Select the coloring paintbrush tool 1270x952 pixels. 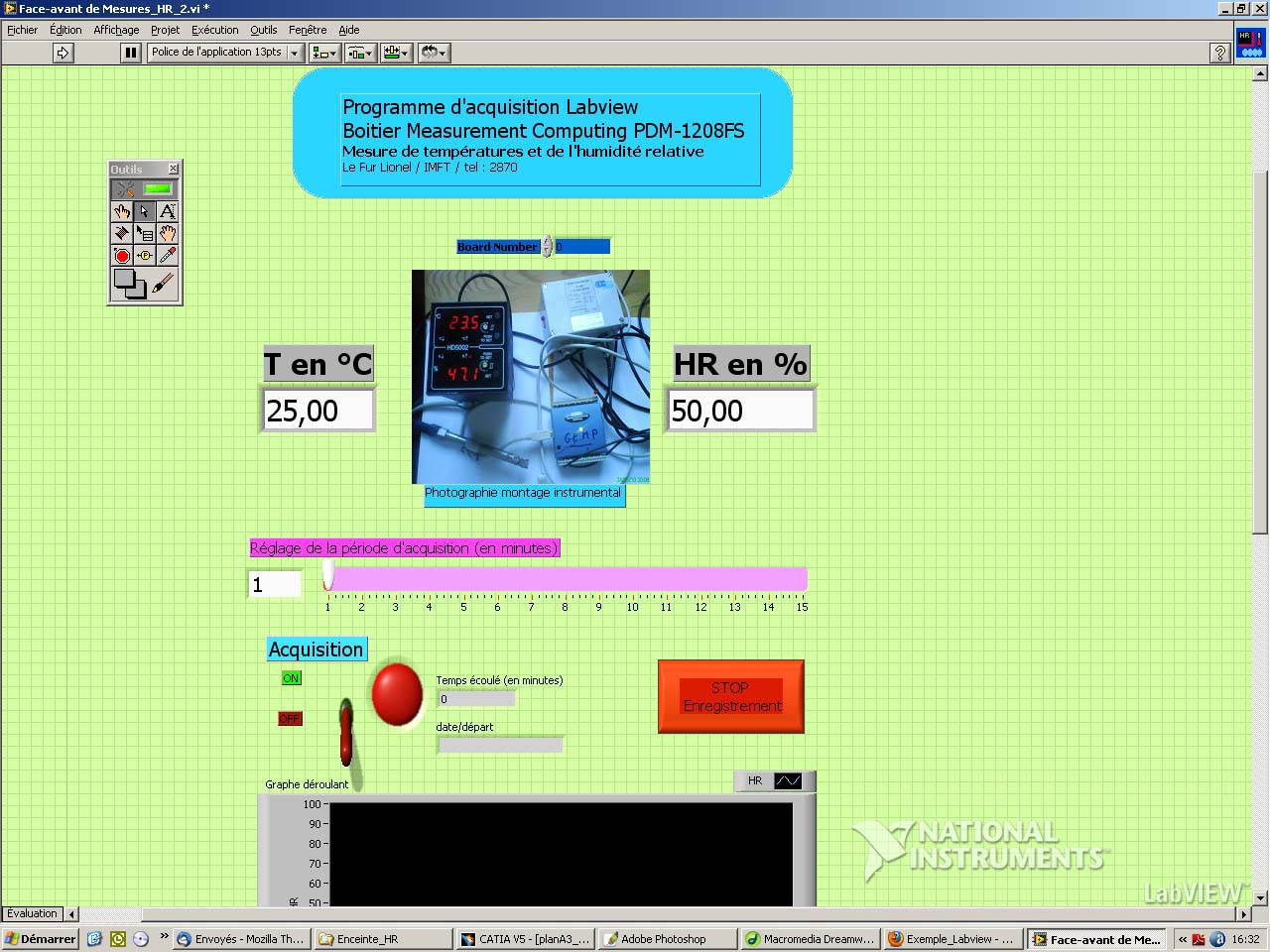tap(165, 285)
